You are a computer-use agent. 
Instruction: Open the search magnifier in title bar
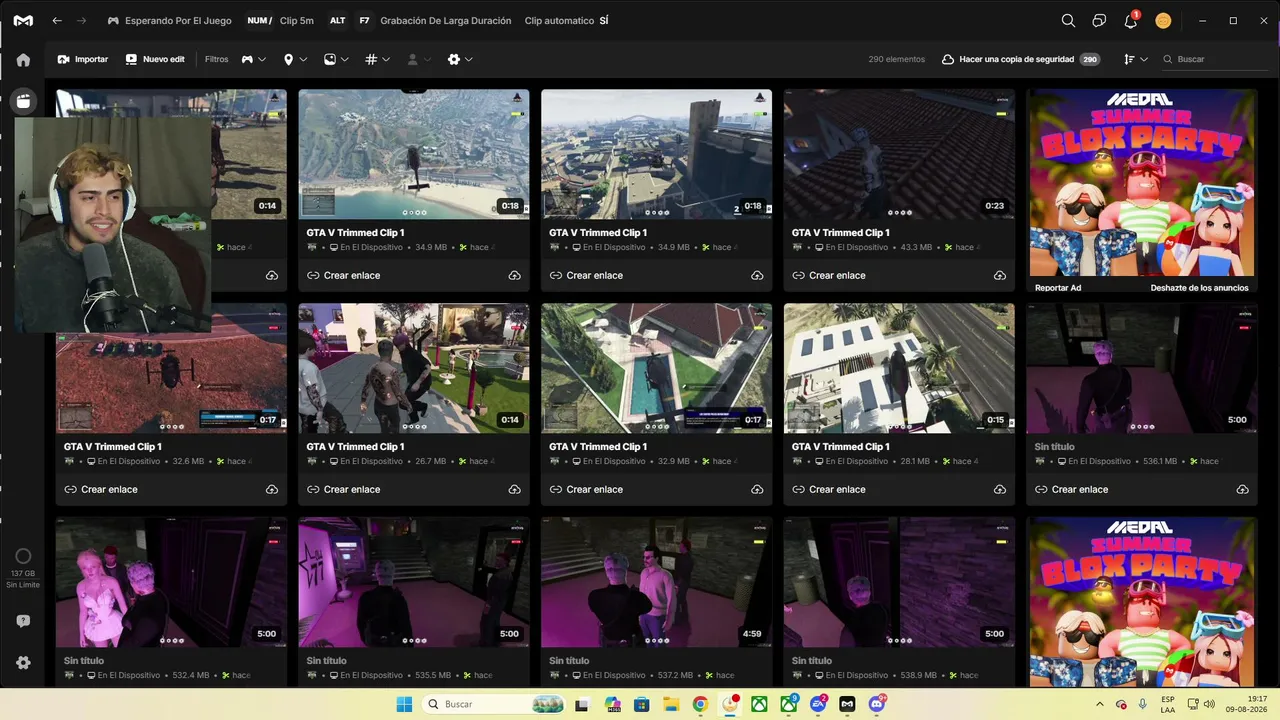pyautogui.click(x=1068, y=21)
